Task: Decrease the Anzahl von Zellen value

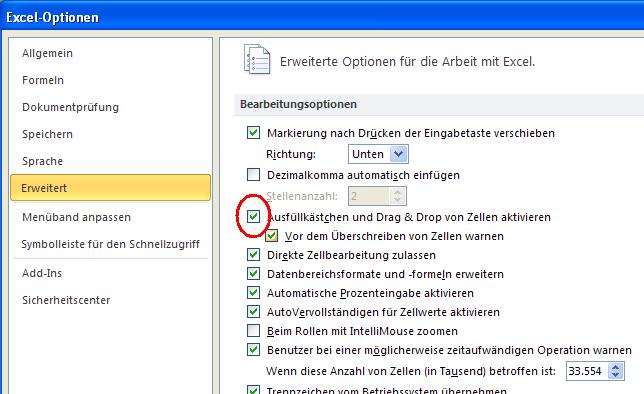Action: (x=615, y=375)
